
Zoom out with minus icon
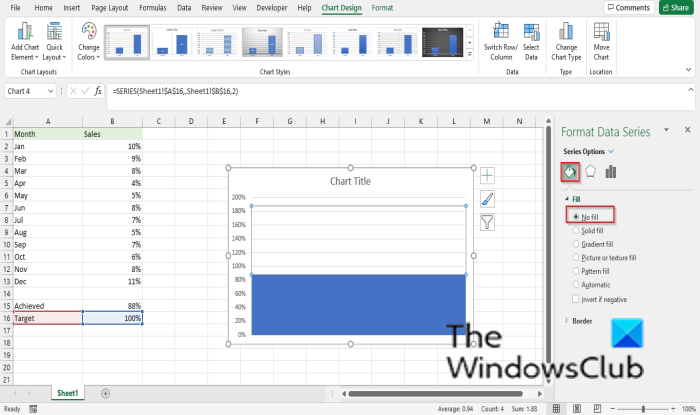pyautogui.click(x=613, y=409)
